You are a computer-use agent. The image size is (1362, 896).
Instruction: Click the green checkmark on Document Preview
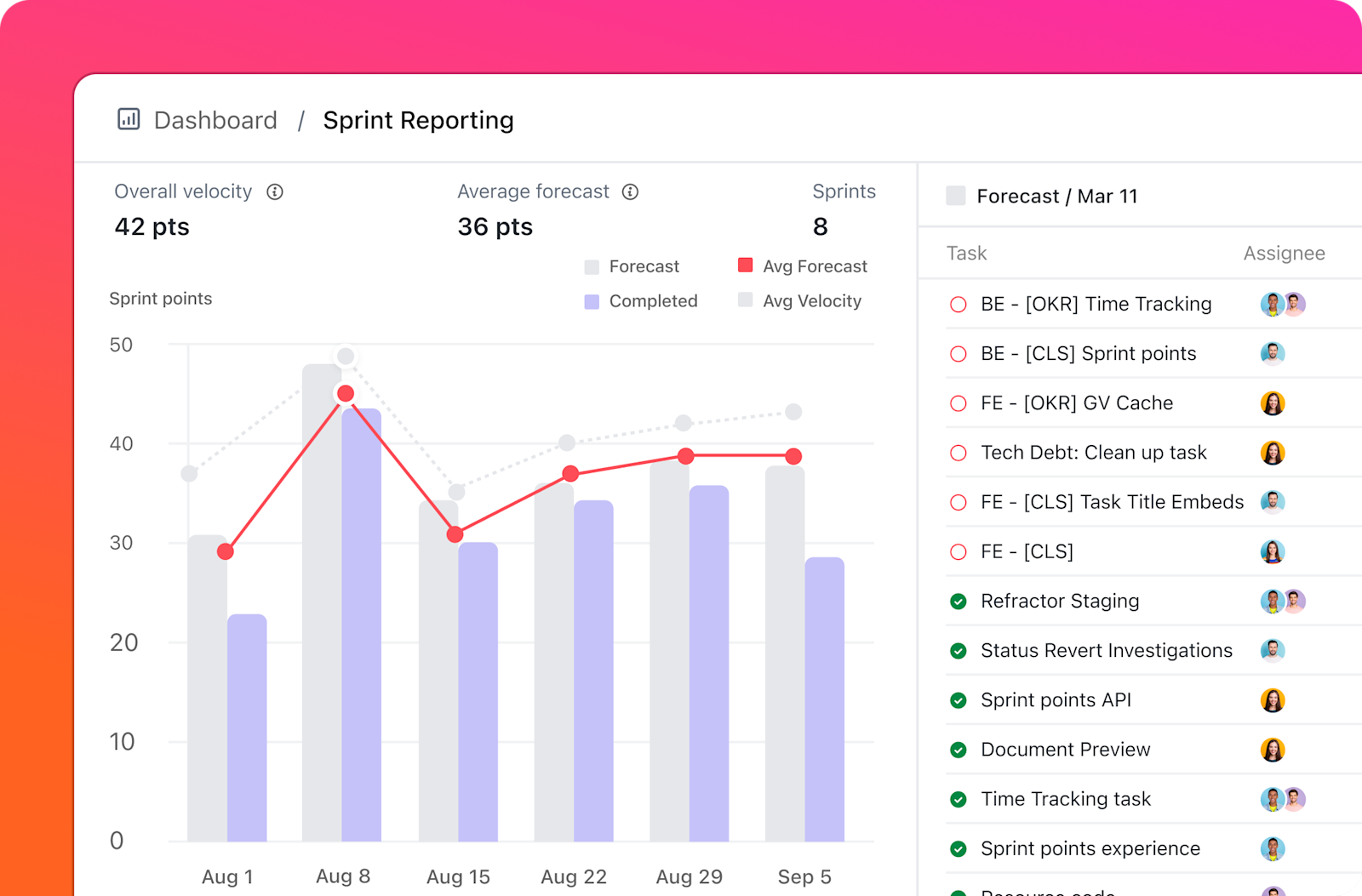[x=959, y=749]
